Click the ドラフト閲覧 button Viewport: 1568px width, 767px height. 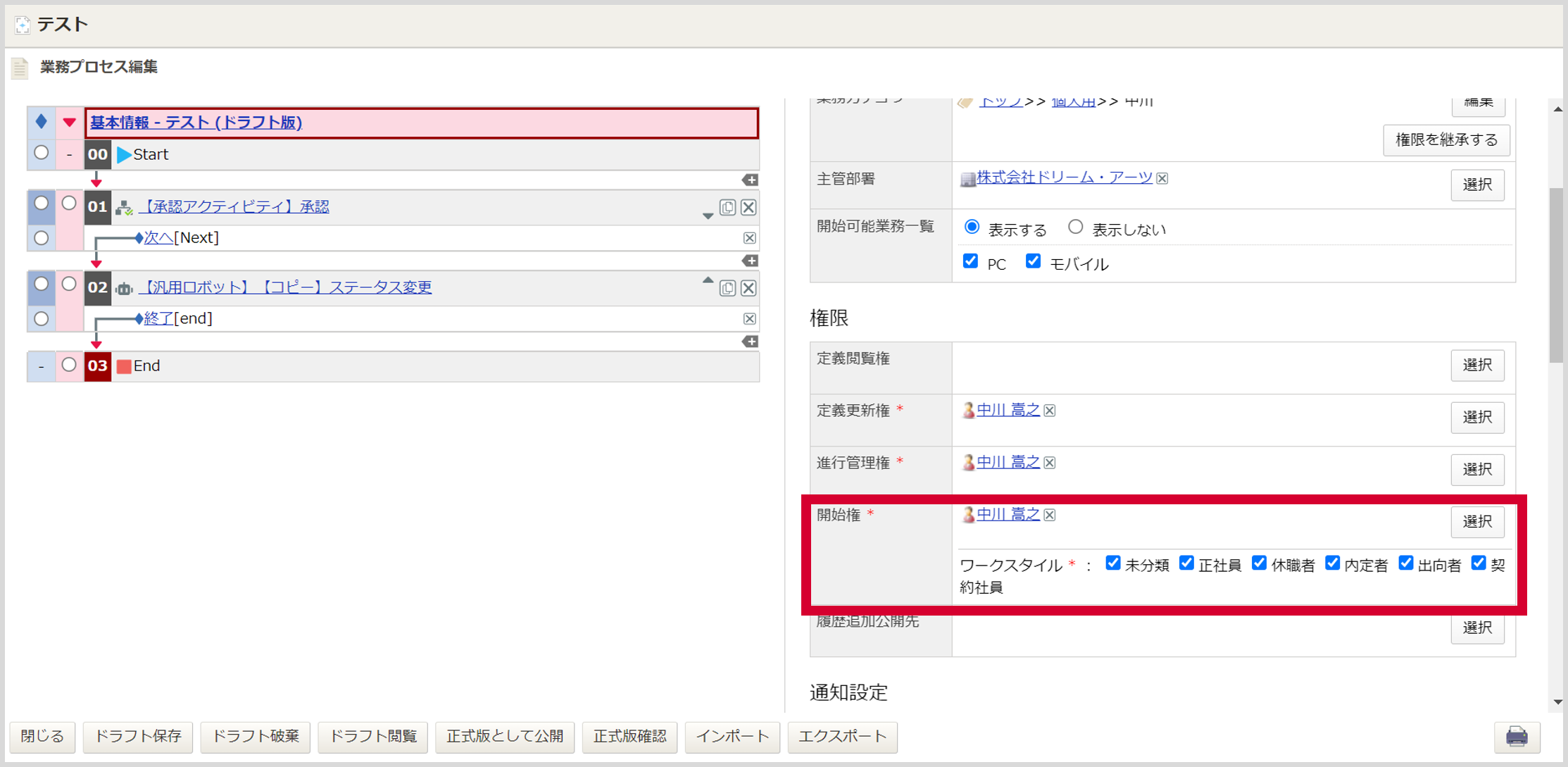pos(373,737)
